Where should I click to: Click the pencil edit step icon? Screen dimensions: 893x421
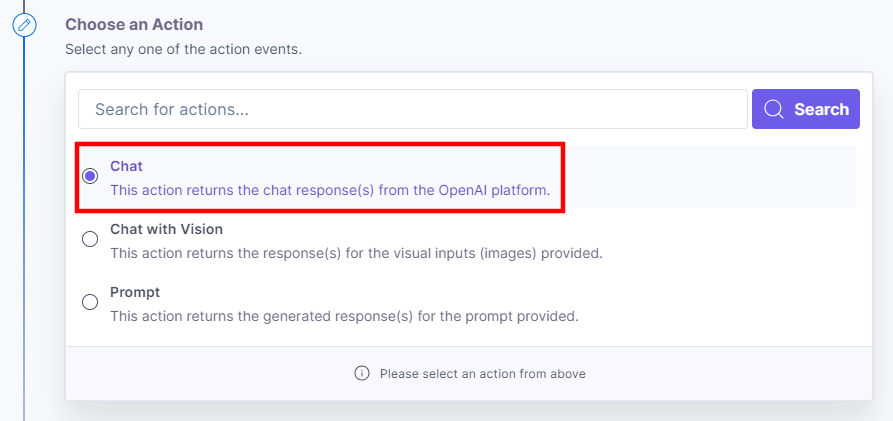coord(24,24)
